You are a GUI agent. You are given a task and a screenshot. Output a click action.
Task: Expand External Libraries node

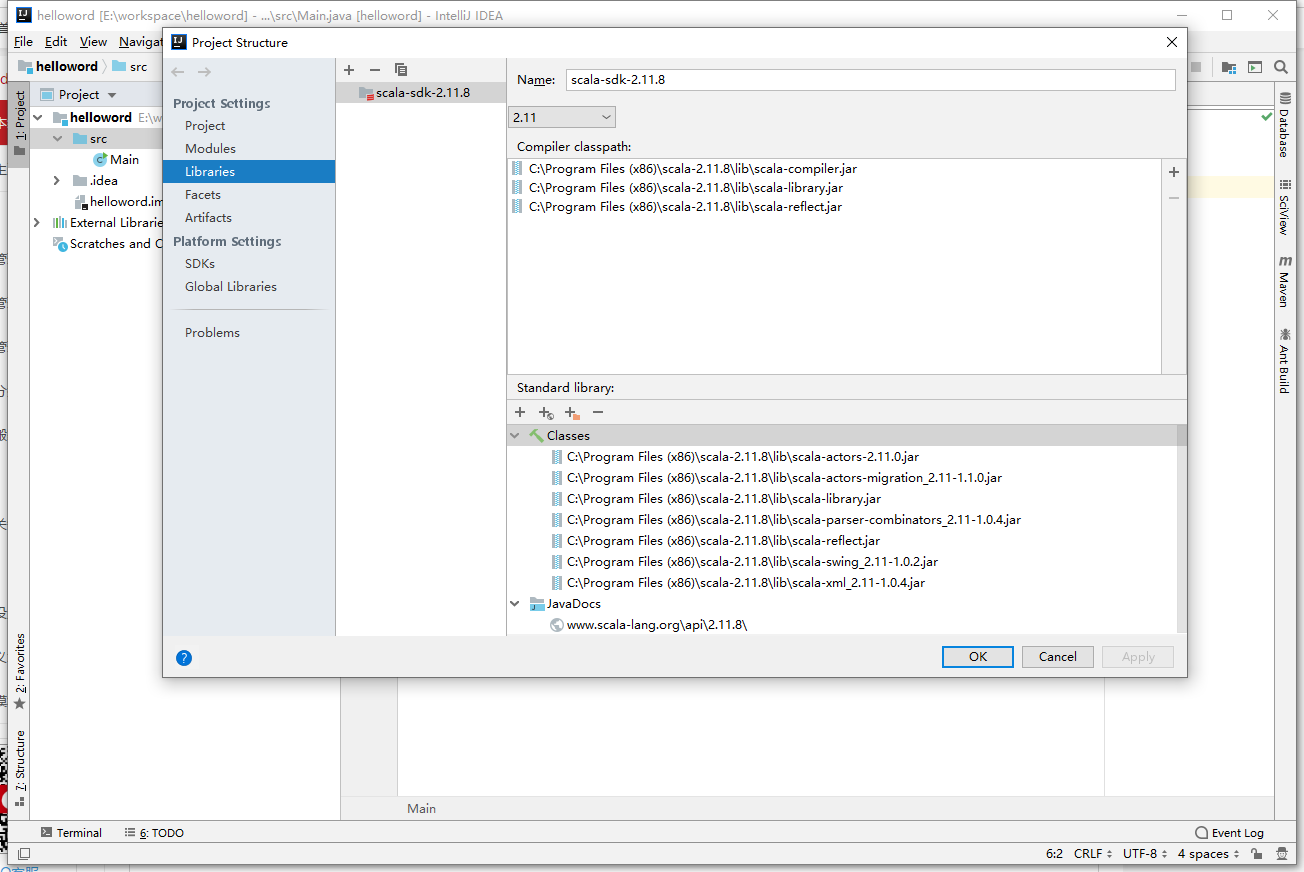37,223
